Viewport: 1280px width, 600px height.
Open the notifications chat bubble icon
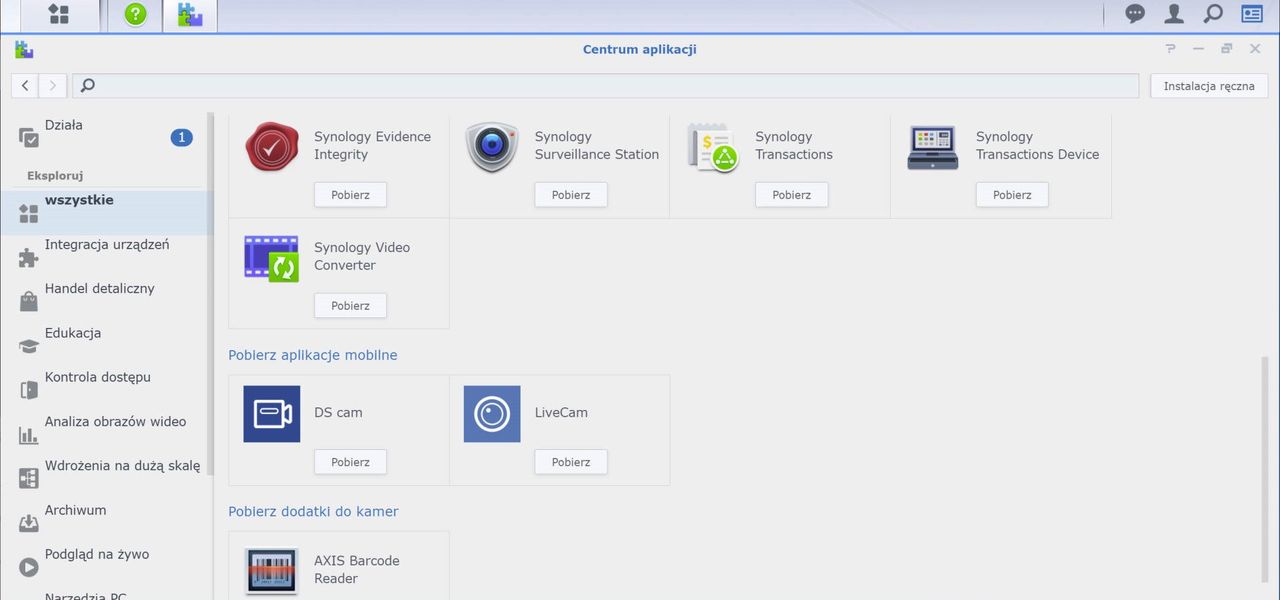pyautogui.click(x=1135, y=14)
